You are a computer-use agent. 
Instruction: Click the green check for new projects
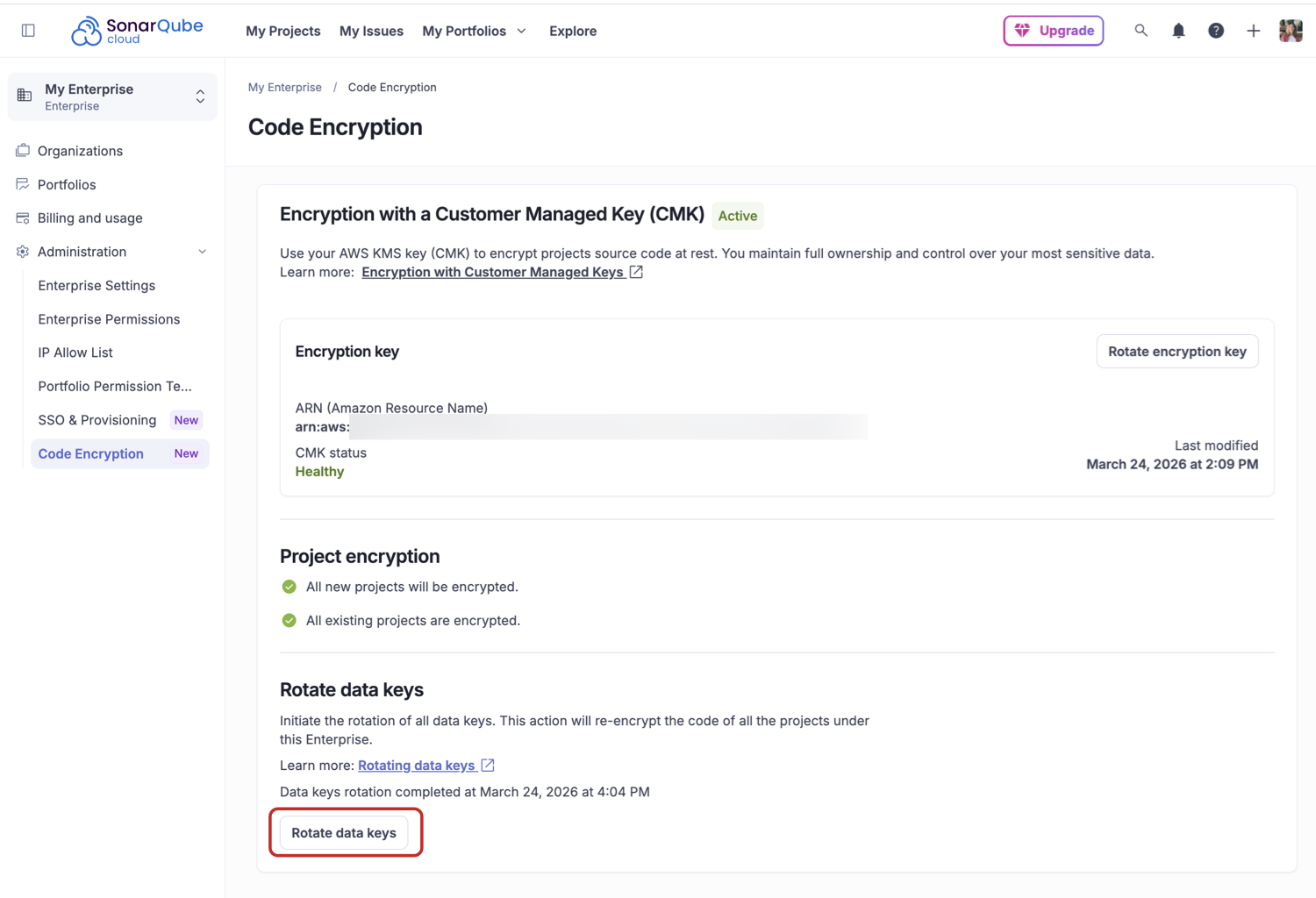pyautogui.click(x=290, y=587)
